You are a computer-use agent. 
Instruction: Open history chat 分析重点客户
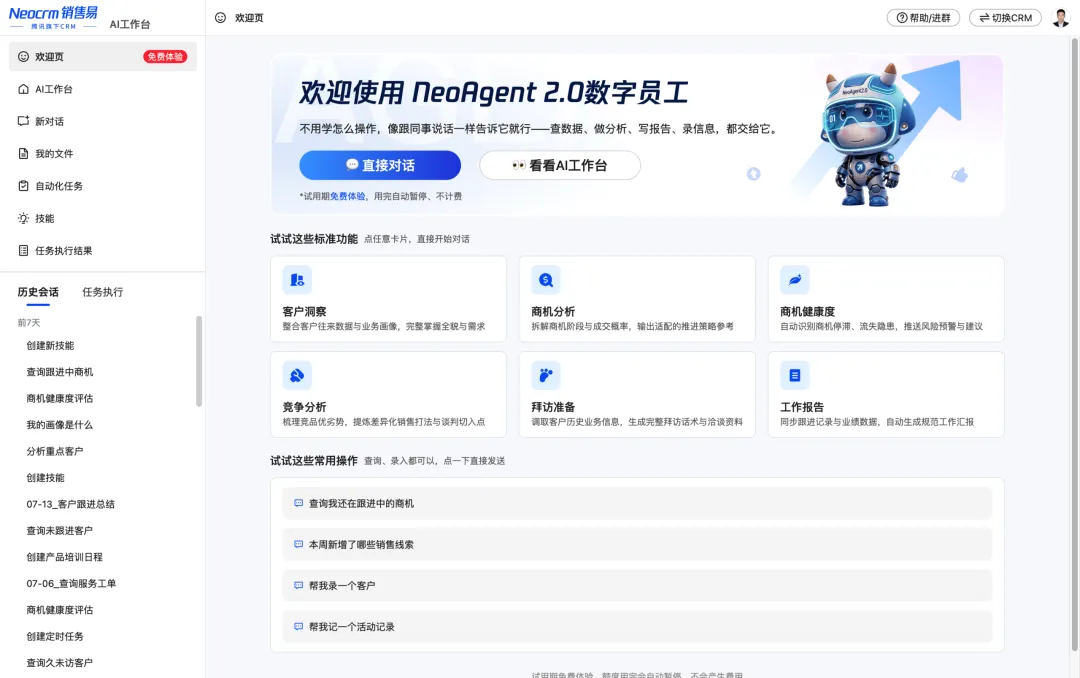[x=54, y=451]
